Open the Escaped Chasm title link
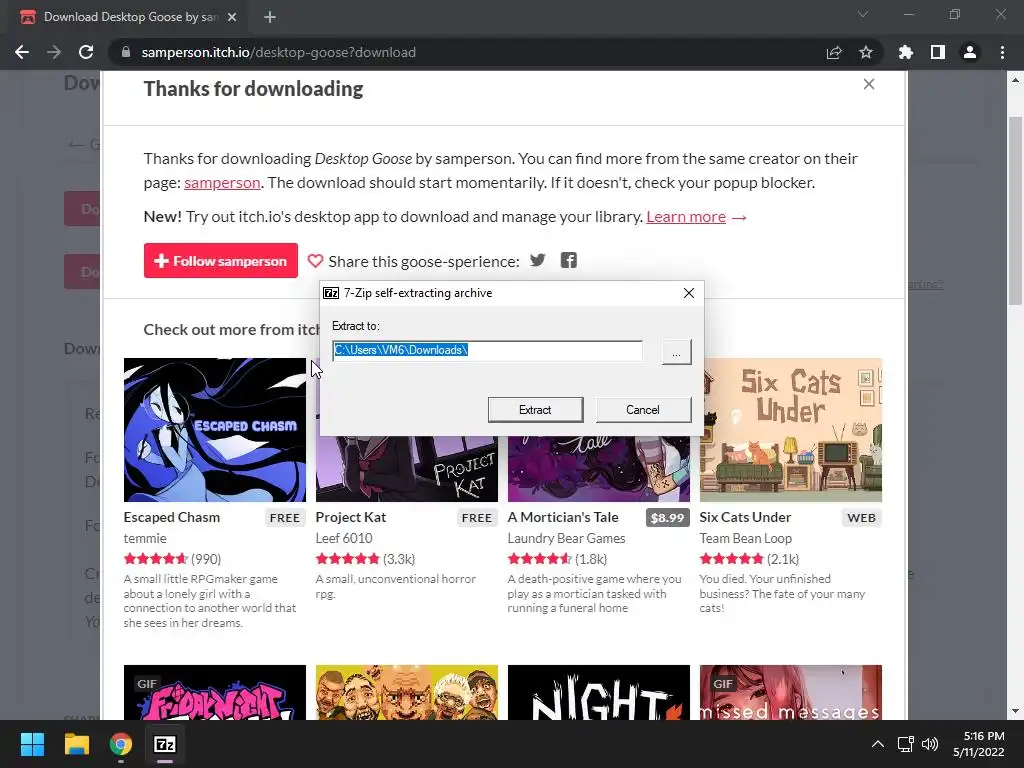 point(172,517)
